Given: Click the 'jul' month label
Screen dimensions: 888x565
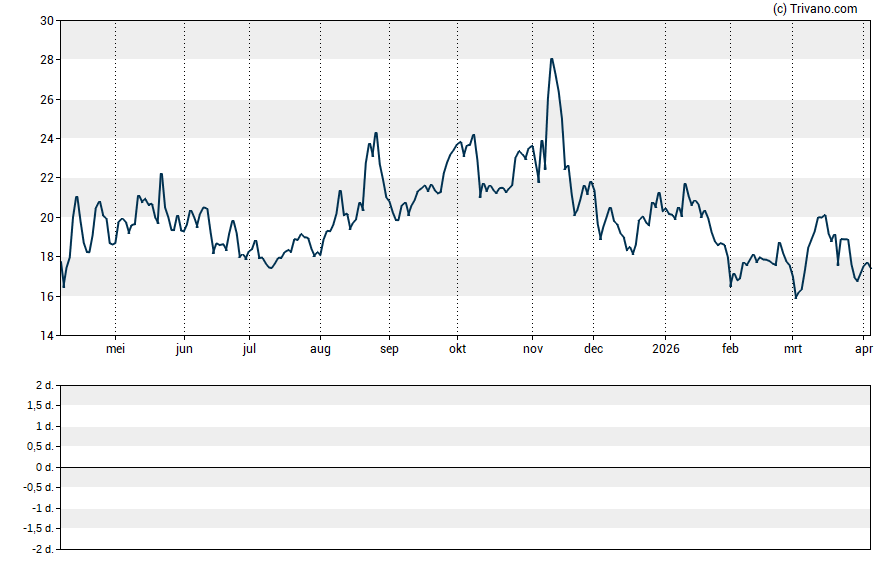Looking at the screenshot, I should 249,349.
